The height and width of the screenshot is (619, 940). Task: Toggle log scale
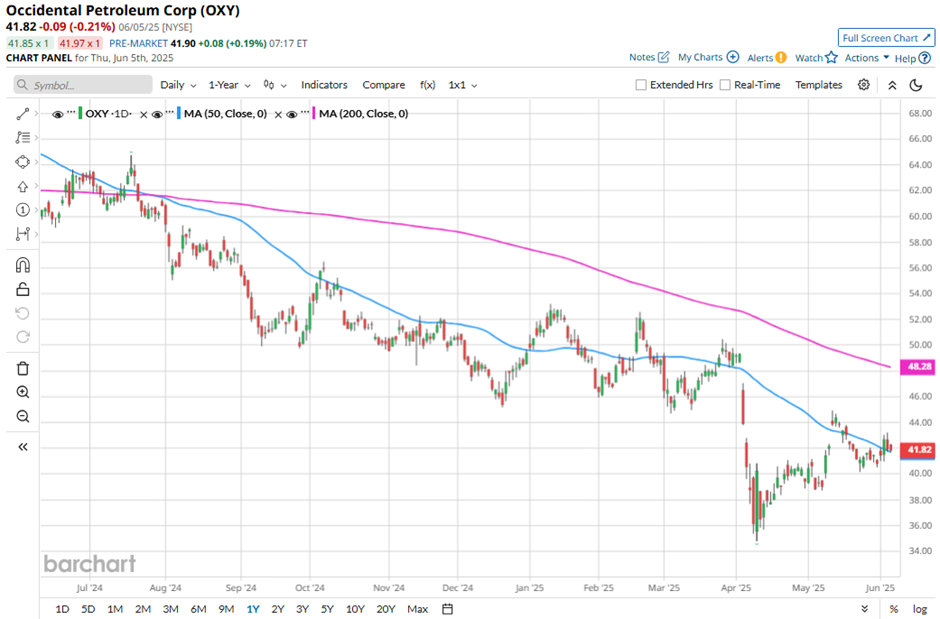tap(920, 609)
